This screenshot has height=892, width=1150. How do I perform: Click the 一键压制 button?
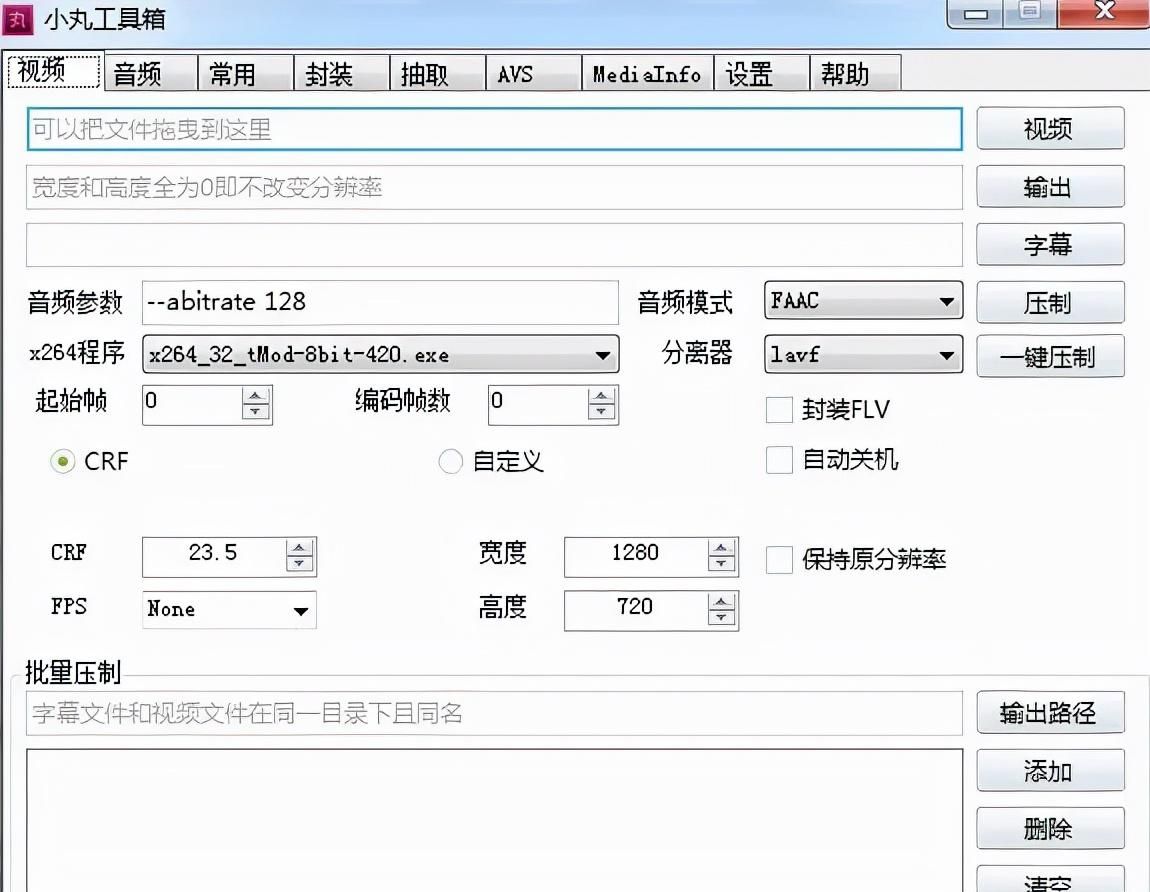tap(1050, 356)
